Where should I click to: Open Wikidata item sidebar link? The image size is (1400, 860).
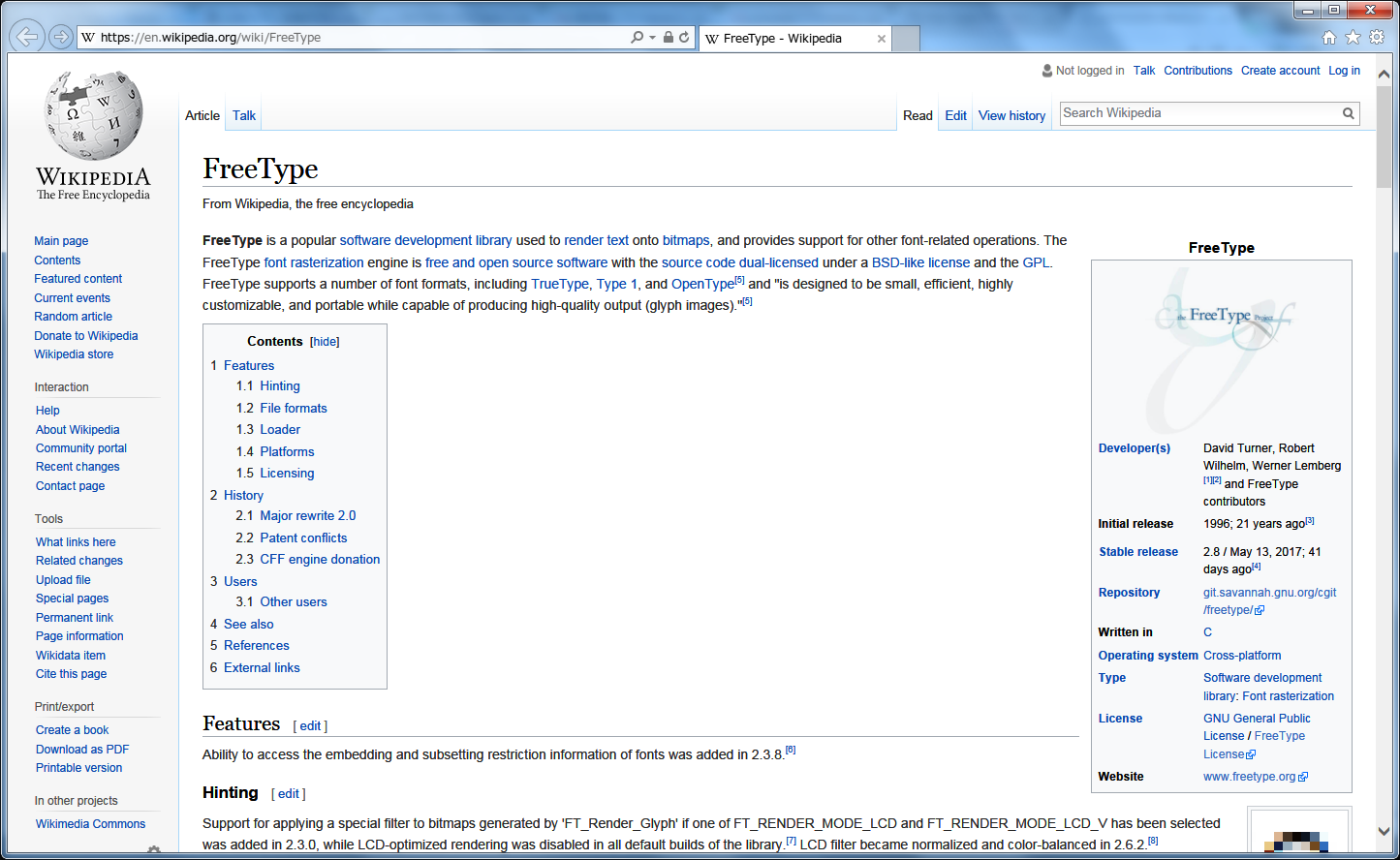click(x=71, y=656)
